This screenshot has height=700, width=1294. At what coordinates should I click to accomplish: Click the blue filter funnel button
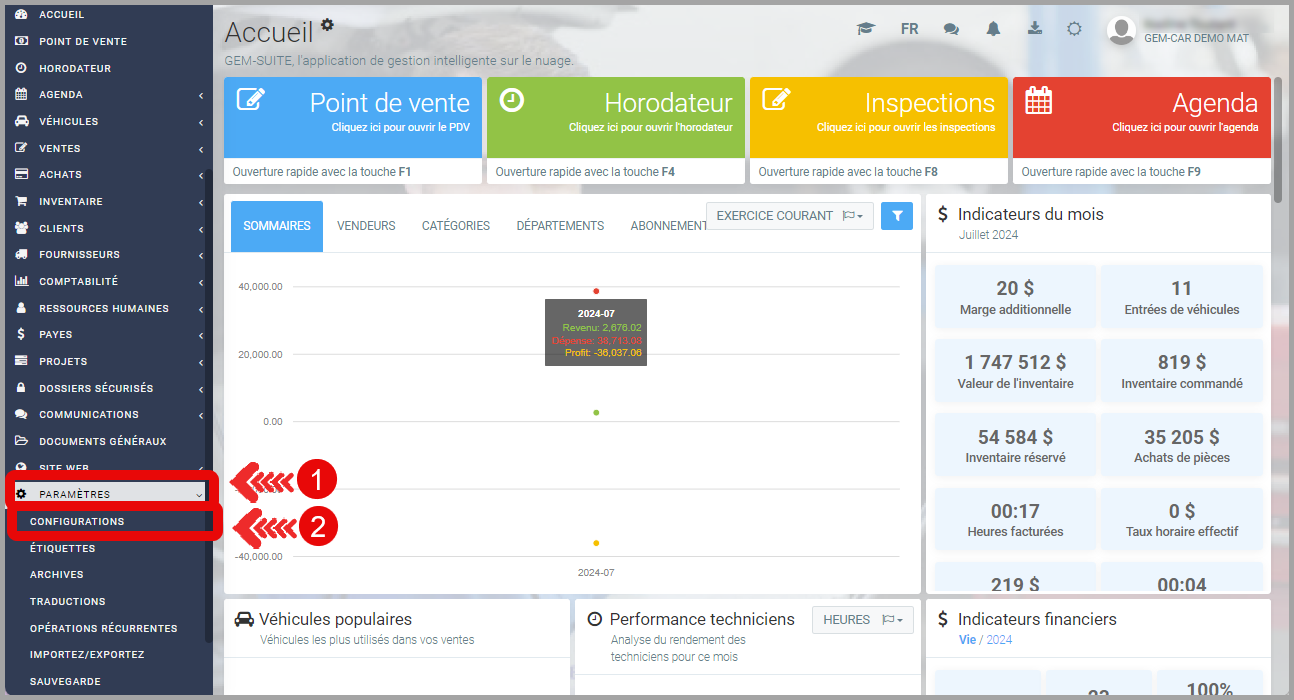point(897,216)
